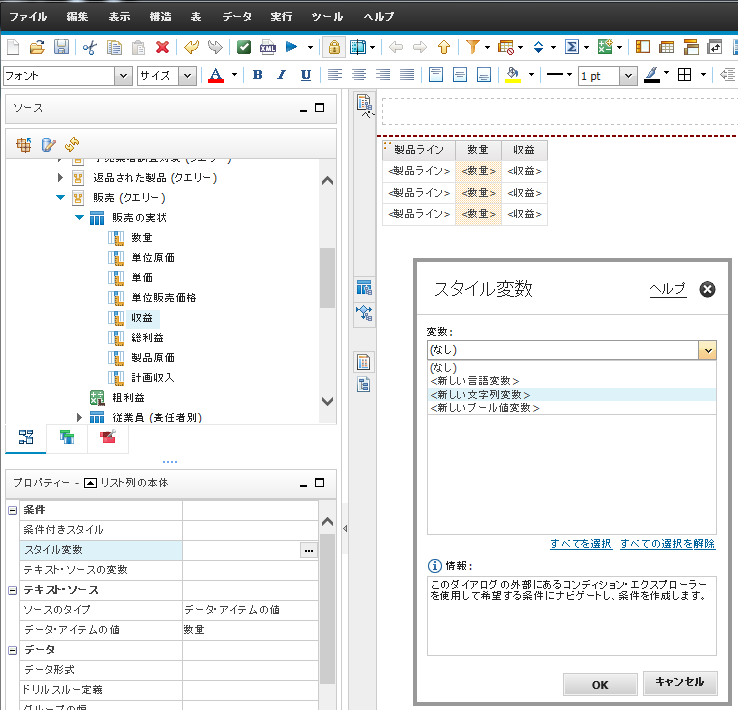
Task: Save the report with the diskette icon
Action: [x=61, y=47]
